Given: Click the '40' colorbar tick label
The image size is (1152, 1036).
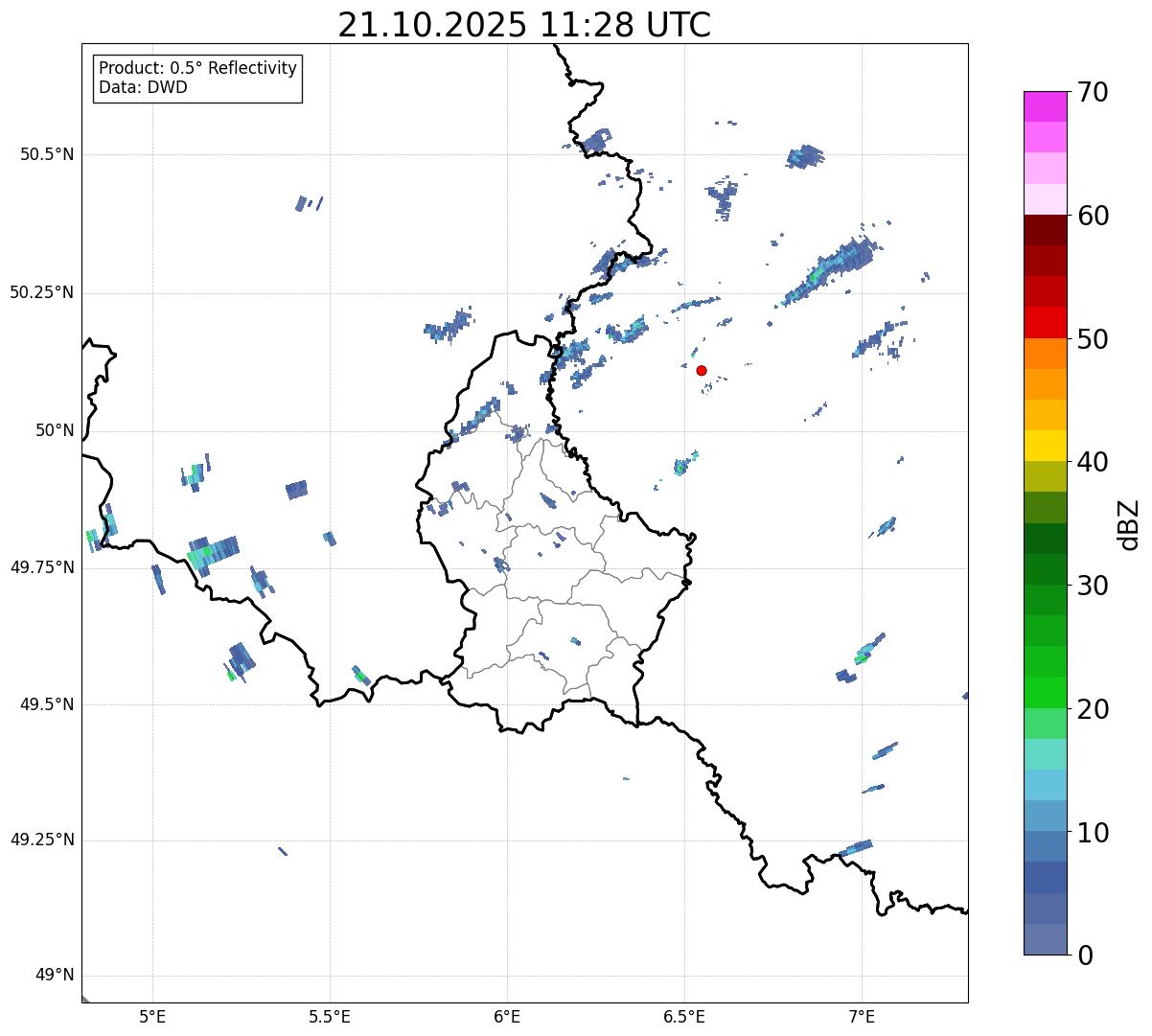Looking at the screenshot, I should (x=1092, y=462).
